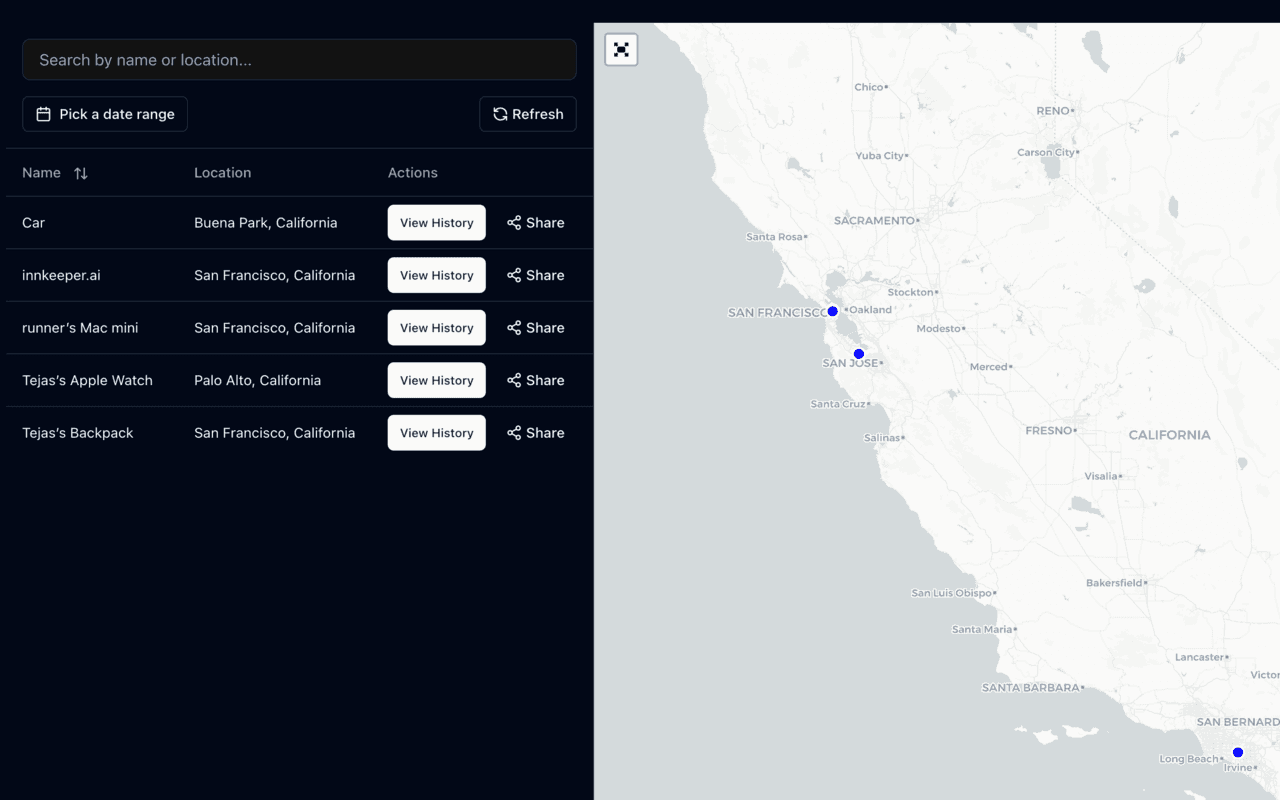This screenshot has height=800, width=1280.
Task: Select the blue marker near San Jose
Action: click(x=858, y=353)
